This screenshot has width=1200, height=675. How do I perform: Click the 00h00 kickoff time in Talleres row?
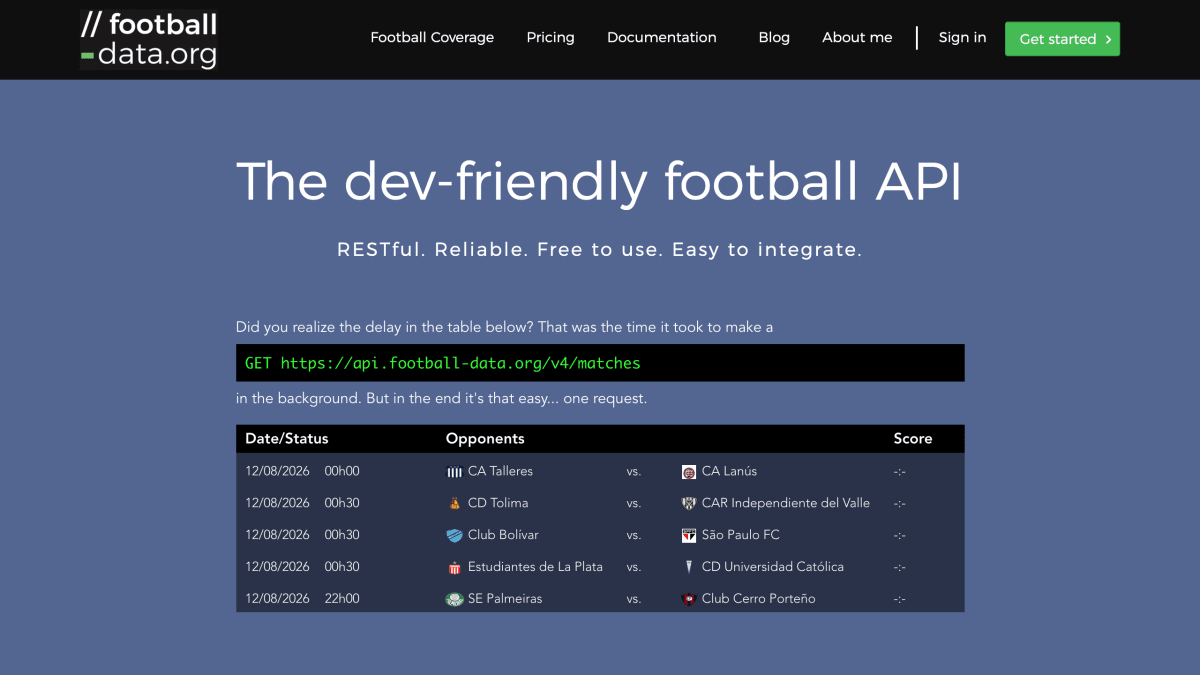click(342, 471)
